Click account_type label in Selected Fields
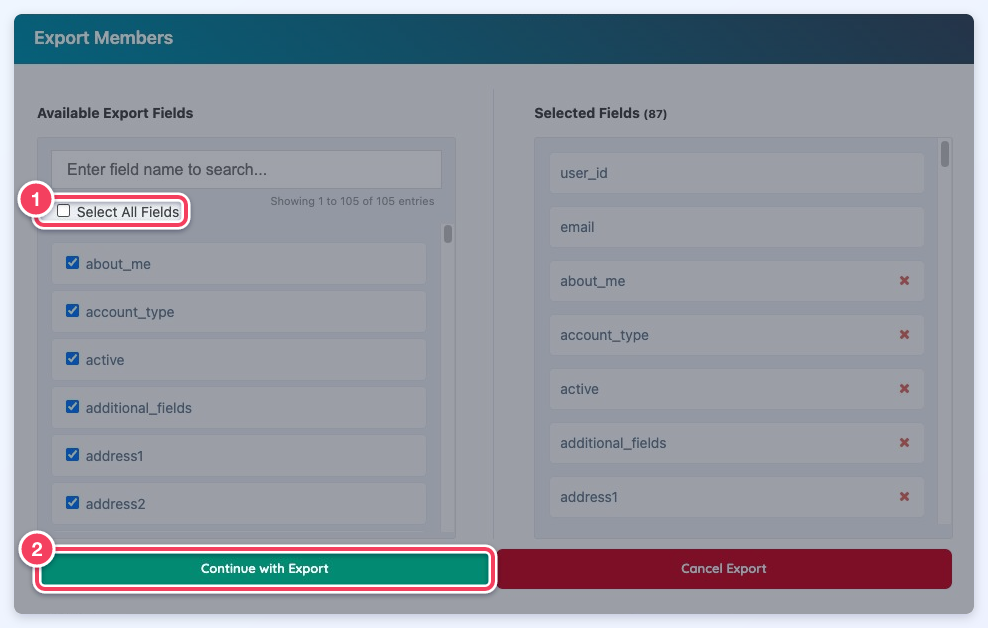This screenshot has width=988, height=628. click(604, 336)
